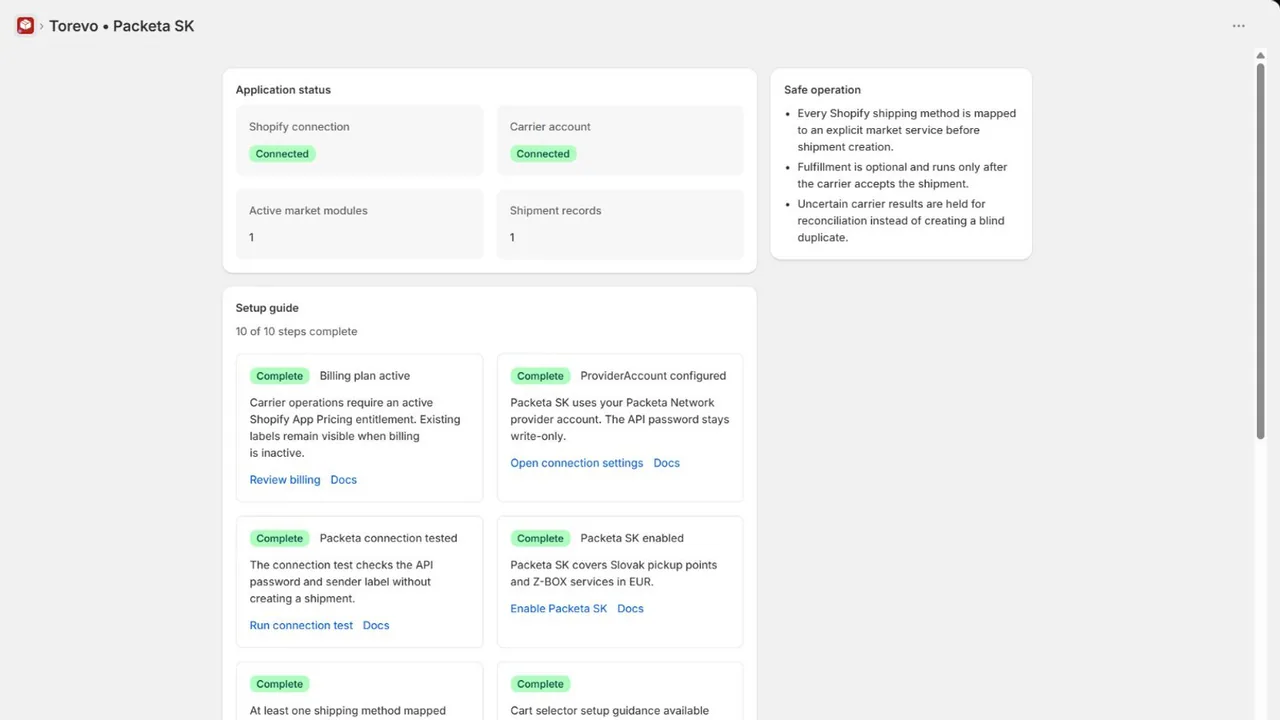
Task: Open the Review billing link
Action: [285, 480]
